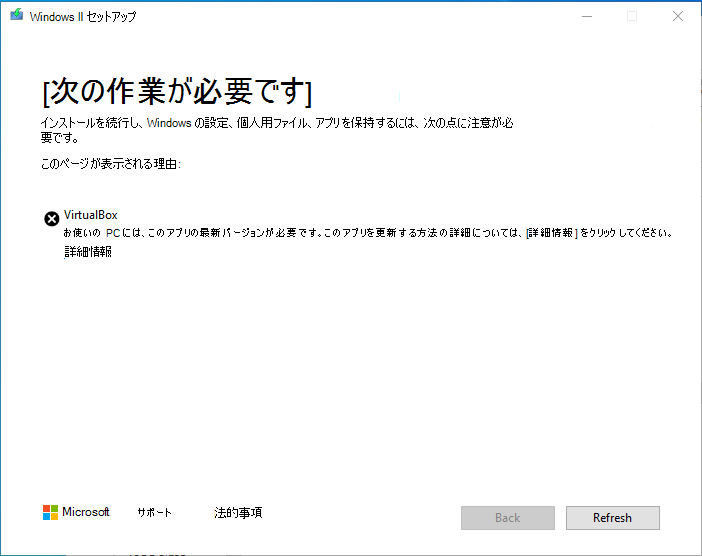Image resolution: width=702 pixels, height=556 pixels.
Task: Open the サポート link
Action: tap(154, 513)
